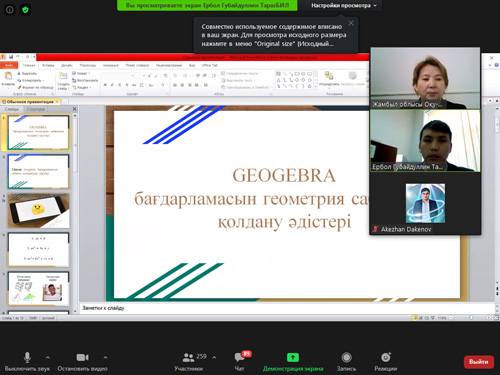
Task: Select slide 3 thumbnail with phone emoji
Action: 38,211
